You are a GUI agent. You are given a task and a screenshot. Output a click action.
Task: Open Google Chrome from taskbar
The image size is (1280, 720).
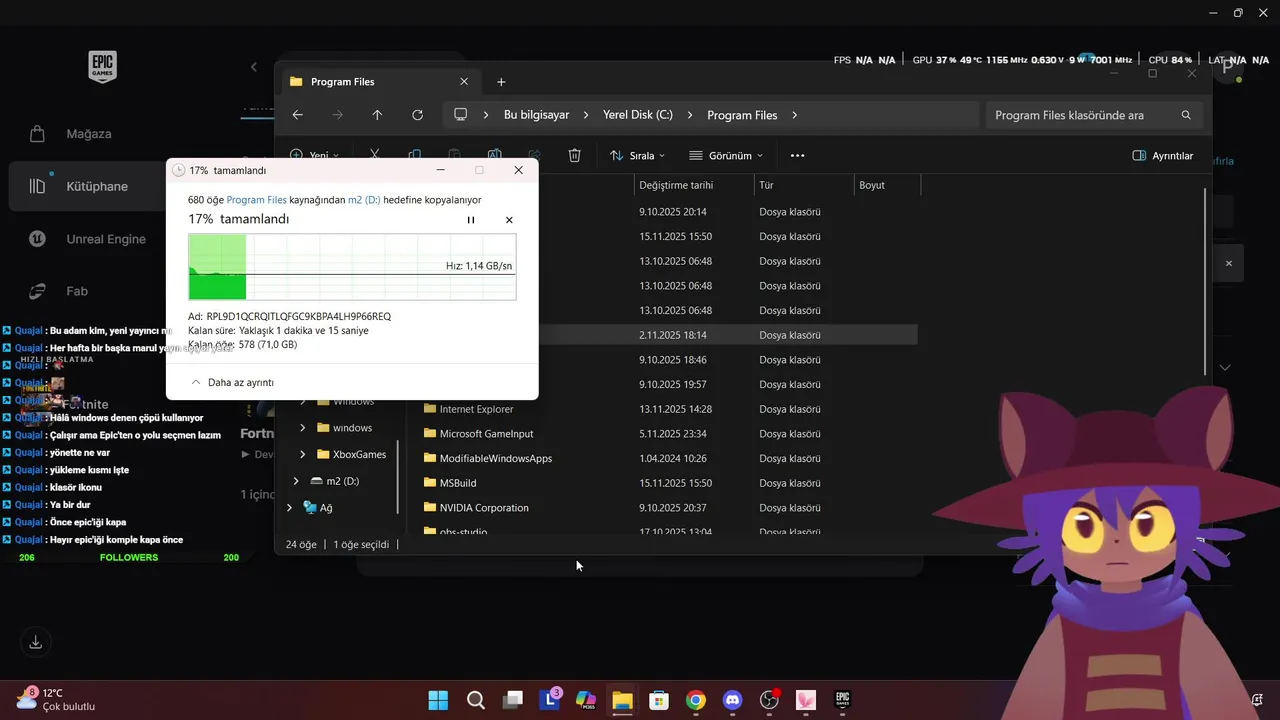tap(696, 700)
